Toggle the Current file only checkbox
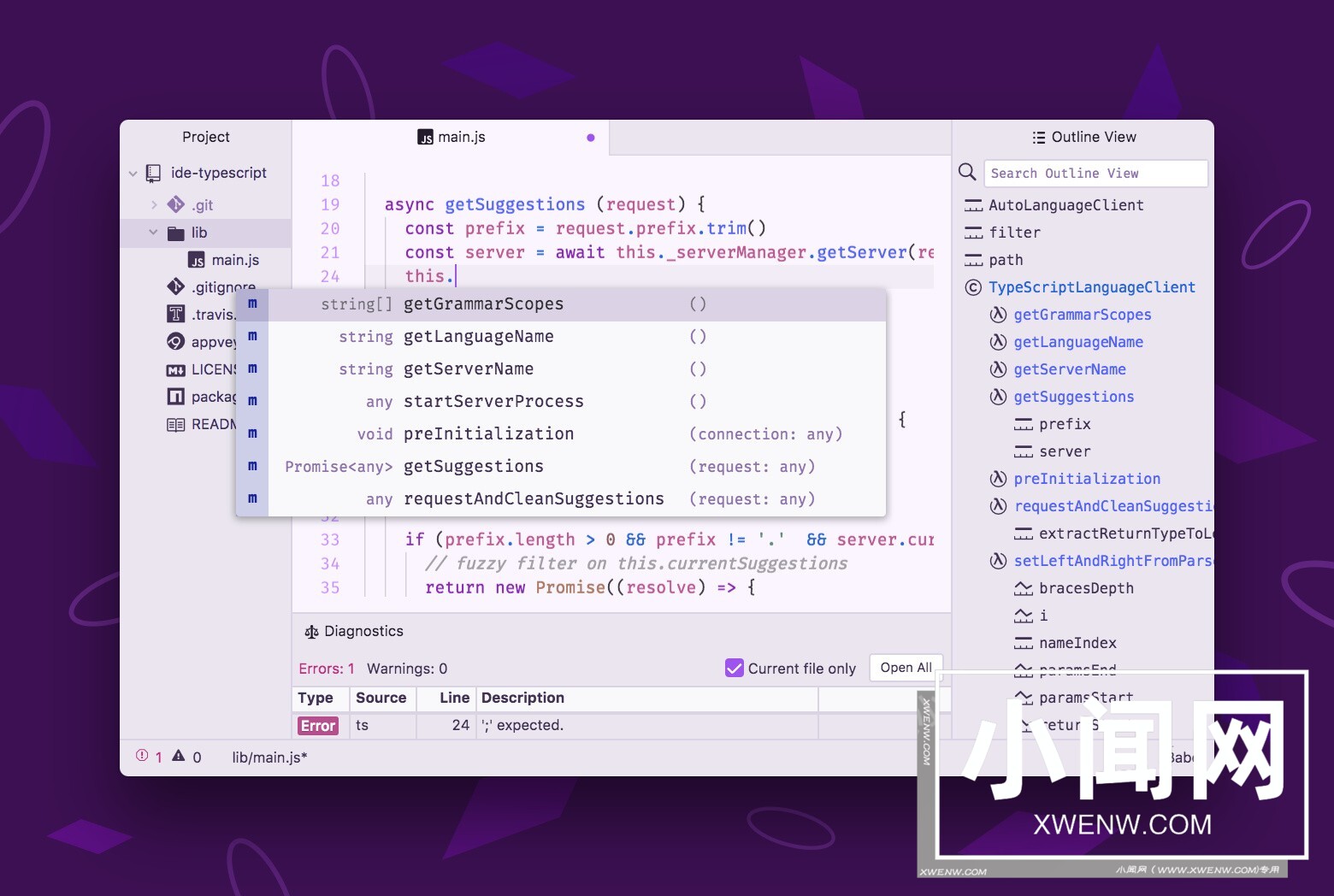The image size is (1334, 896). (x=735, y=668)
